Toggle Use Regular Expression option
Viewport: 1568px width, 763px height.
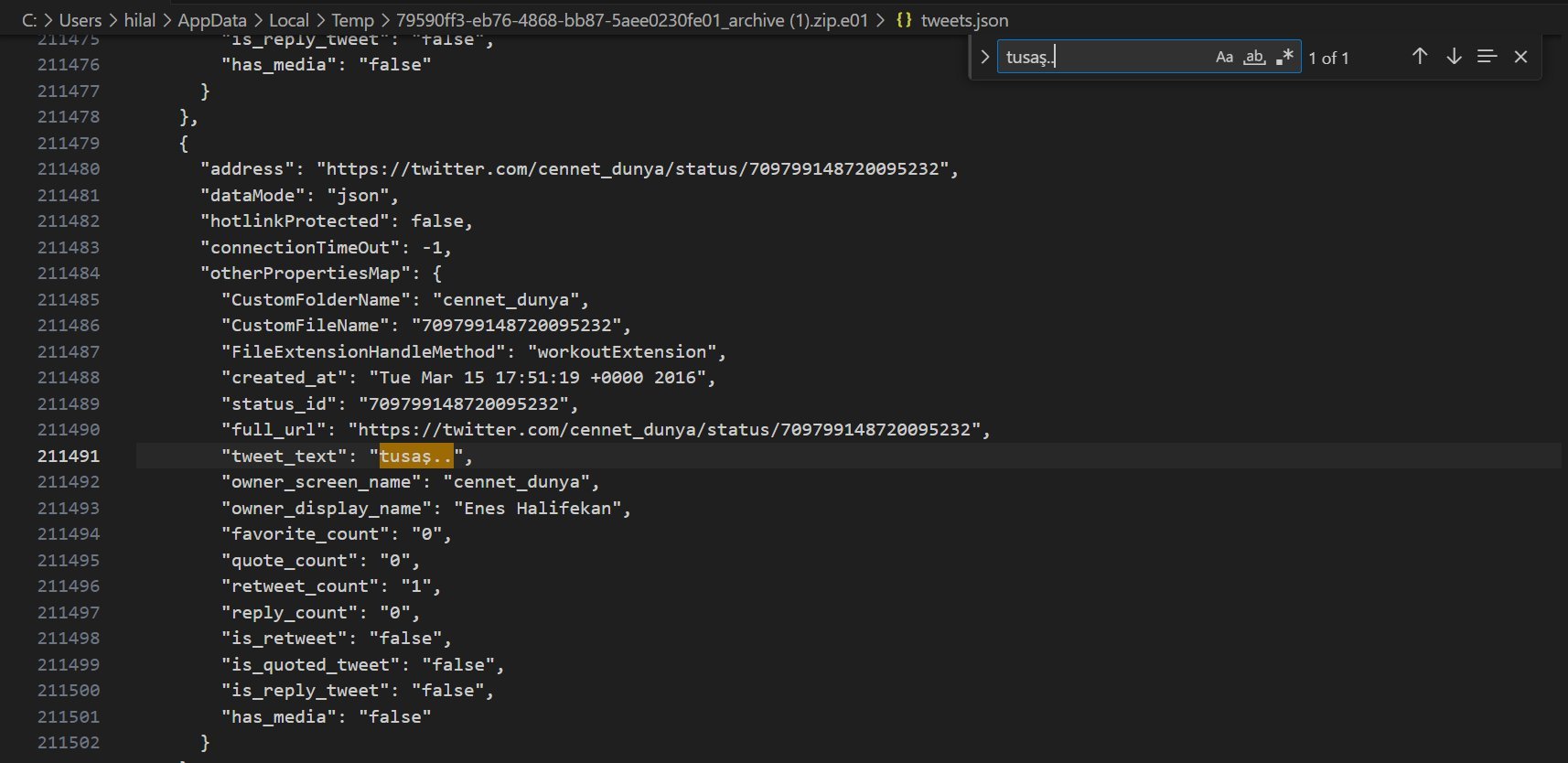(x=1284, y=57)
